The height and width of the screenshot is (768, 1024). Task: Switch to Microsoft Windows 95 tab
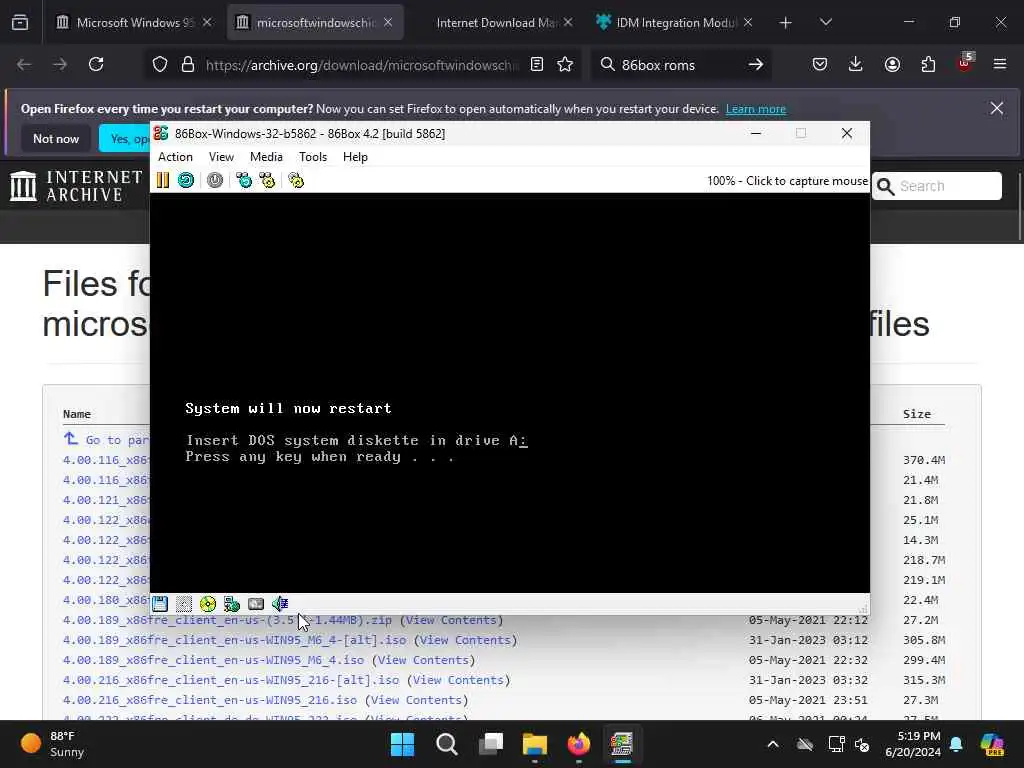point(134,22)
